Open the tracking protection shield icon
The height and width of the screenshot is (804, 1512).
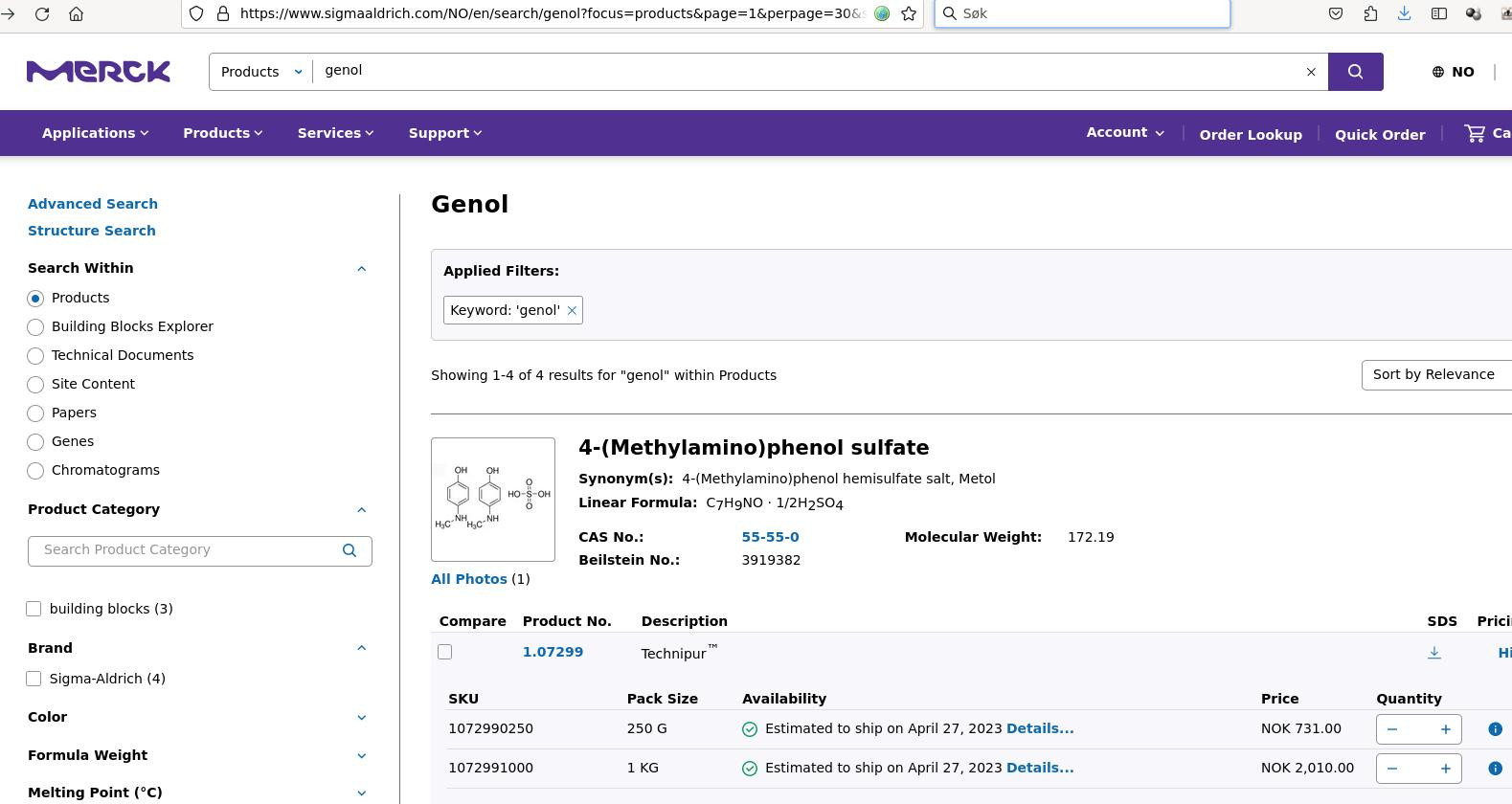tap(195, 13)
